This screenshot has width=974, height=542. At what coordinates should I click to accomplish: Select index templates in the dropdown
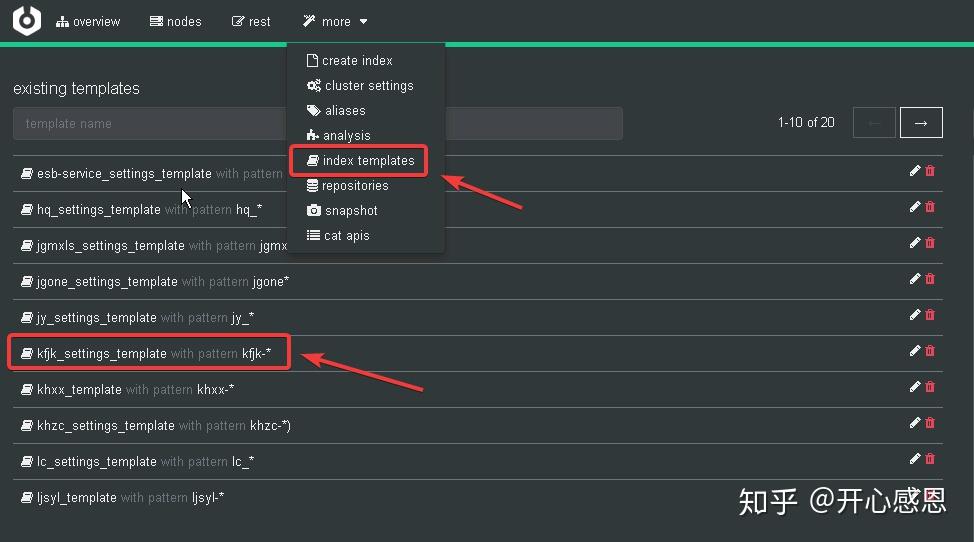[x=367, y=160]
